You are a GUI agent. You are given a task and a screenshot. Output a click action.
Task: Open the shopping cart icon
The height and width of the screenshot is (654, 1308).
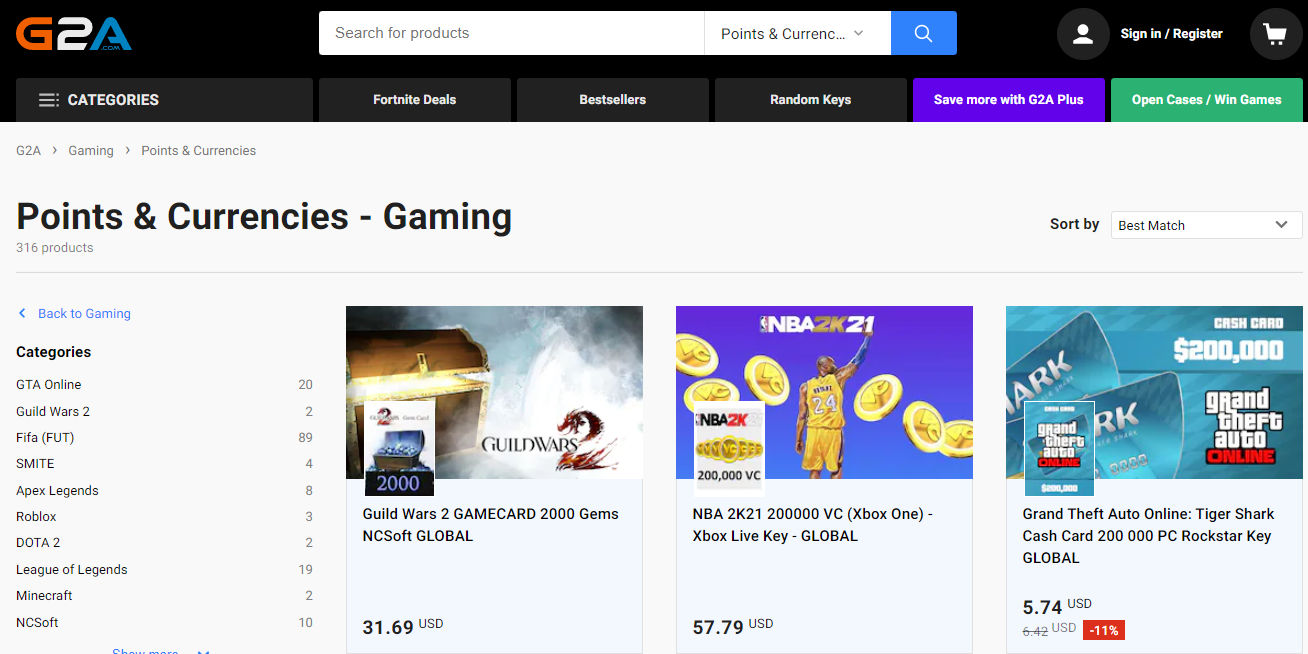1276,34
